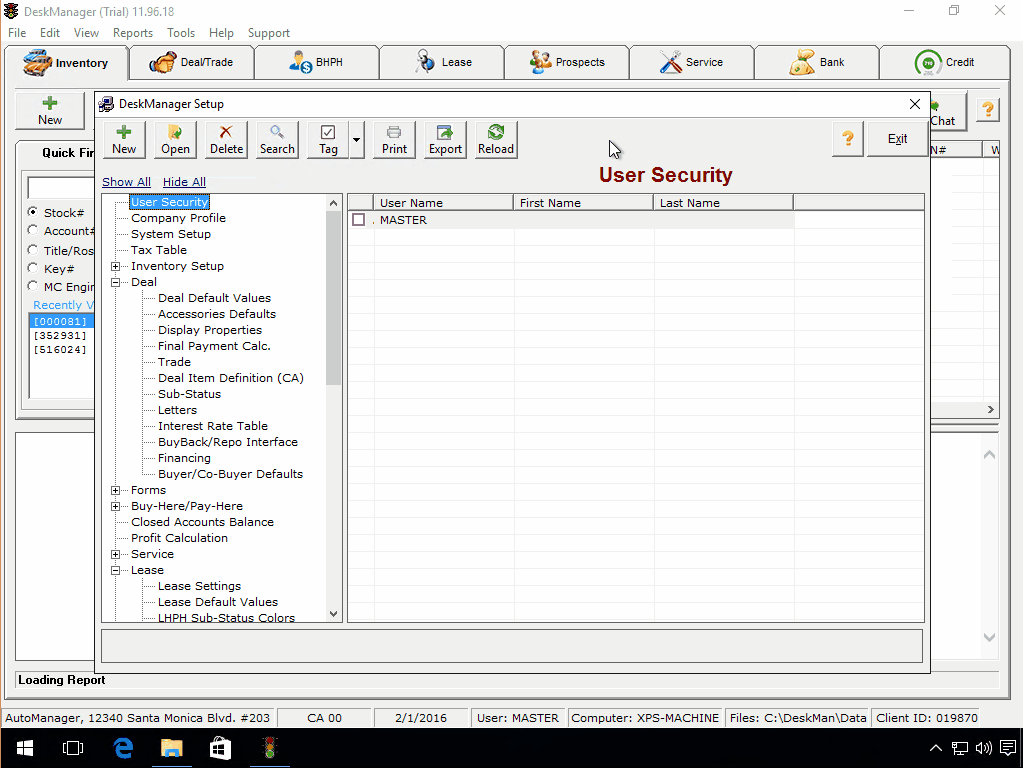
Task: Click the tree scrollbar up arrow
Action: click(x=333, y=203)
